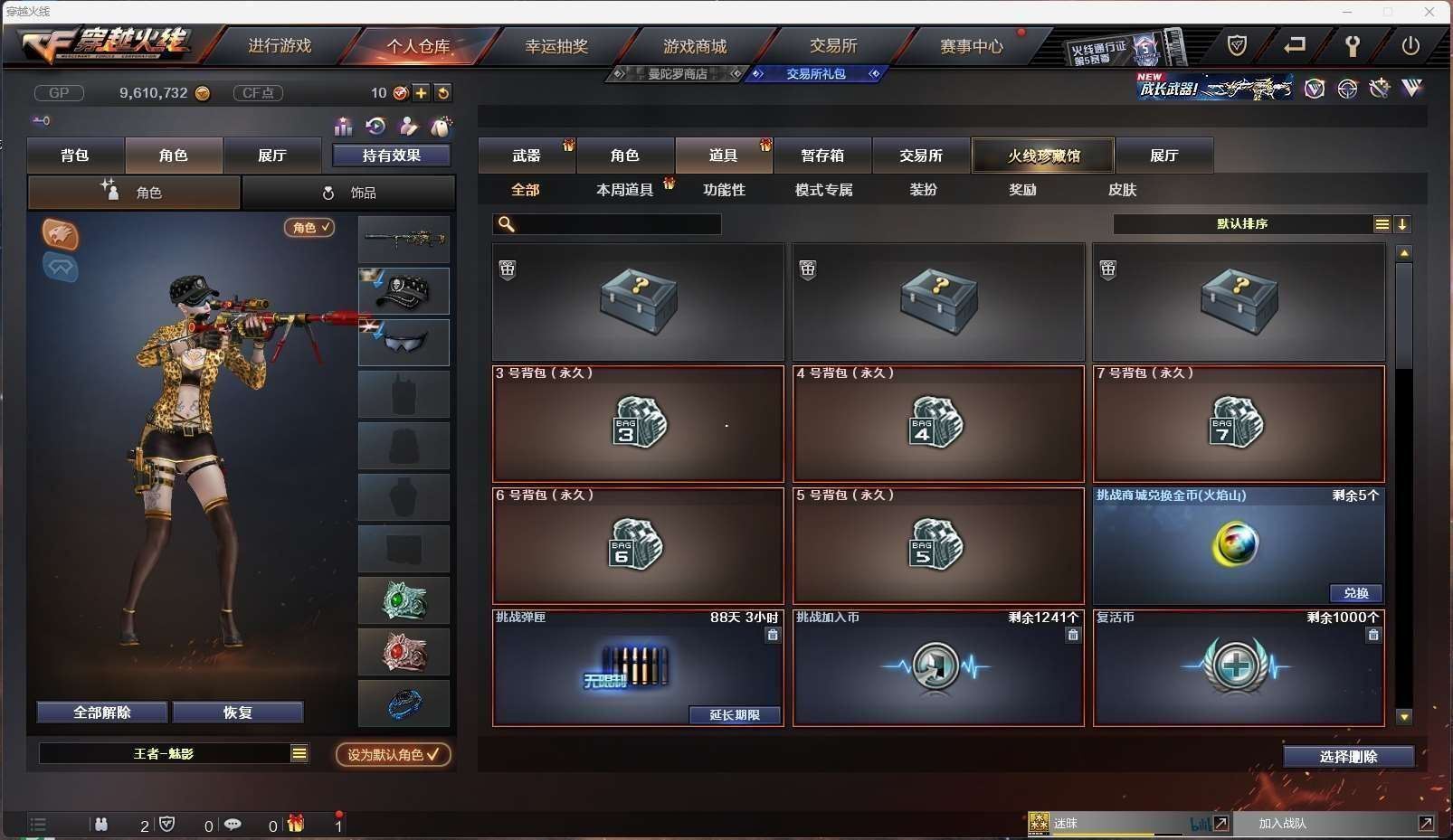
Task: Click the gift icon in bottom status bar
Action: click(296, 824)
